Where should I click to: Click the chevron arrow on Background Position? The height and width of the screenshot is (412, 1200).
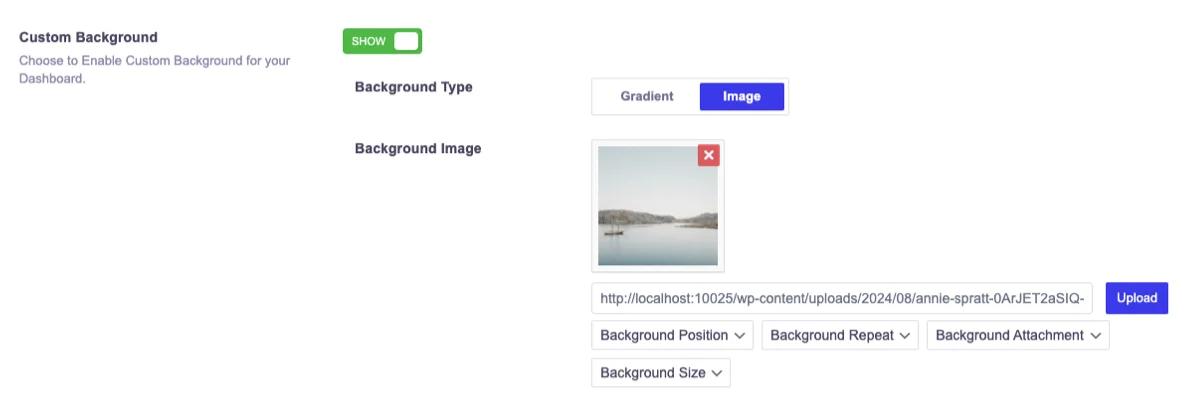point(740,336)
